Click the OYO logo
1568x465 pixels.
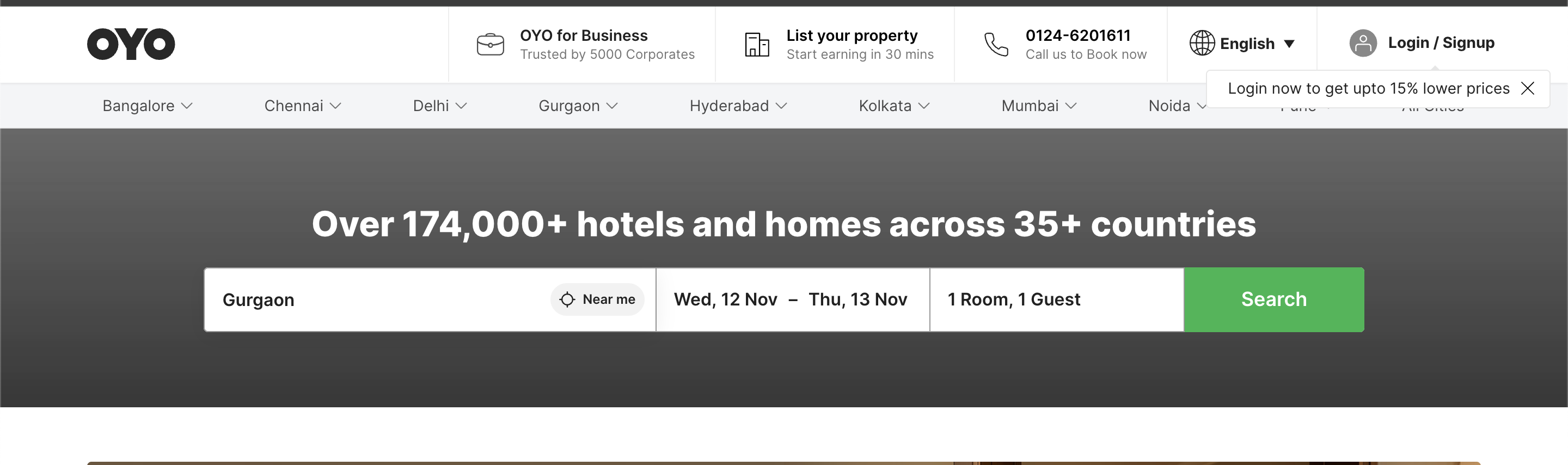tap(131, 44)
